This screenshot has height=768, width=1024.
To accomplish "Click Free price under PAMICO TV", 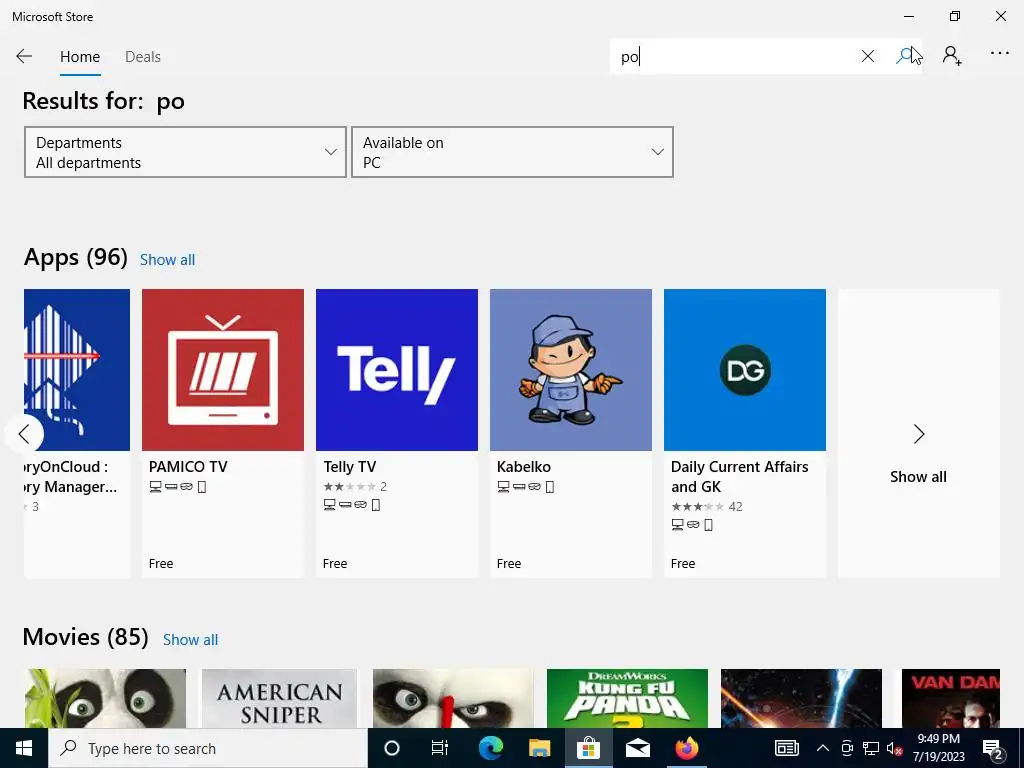I will (161, 564).
